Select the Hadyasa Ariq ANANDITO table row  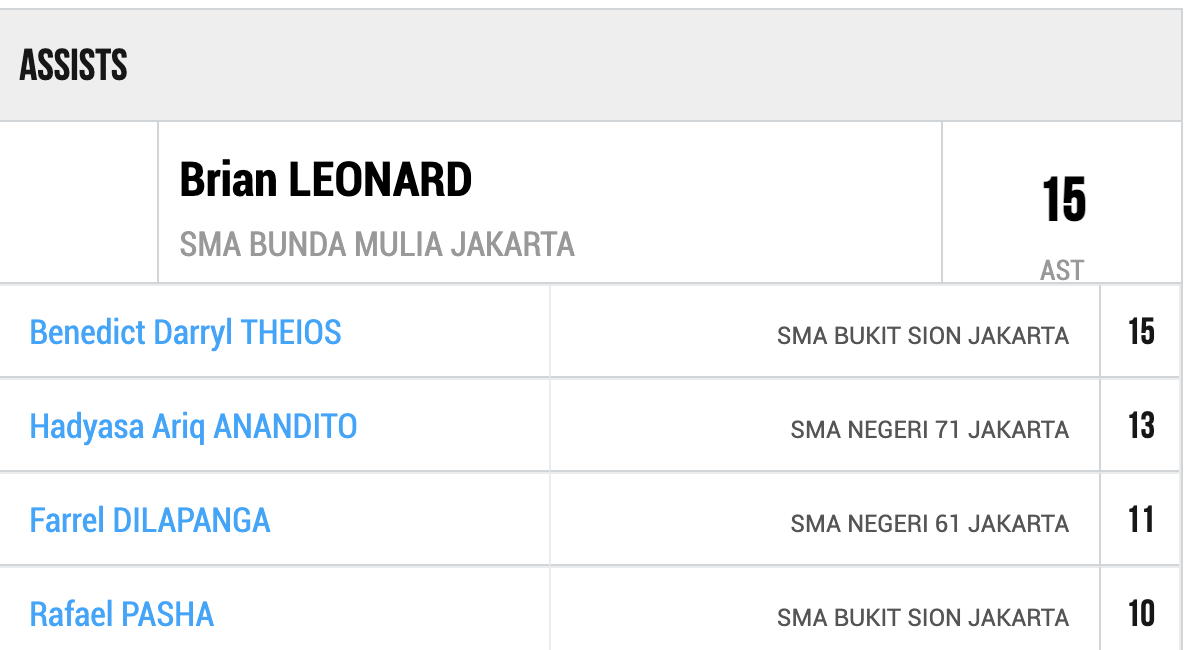(x=590, y=425)
